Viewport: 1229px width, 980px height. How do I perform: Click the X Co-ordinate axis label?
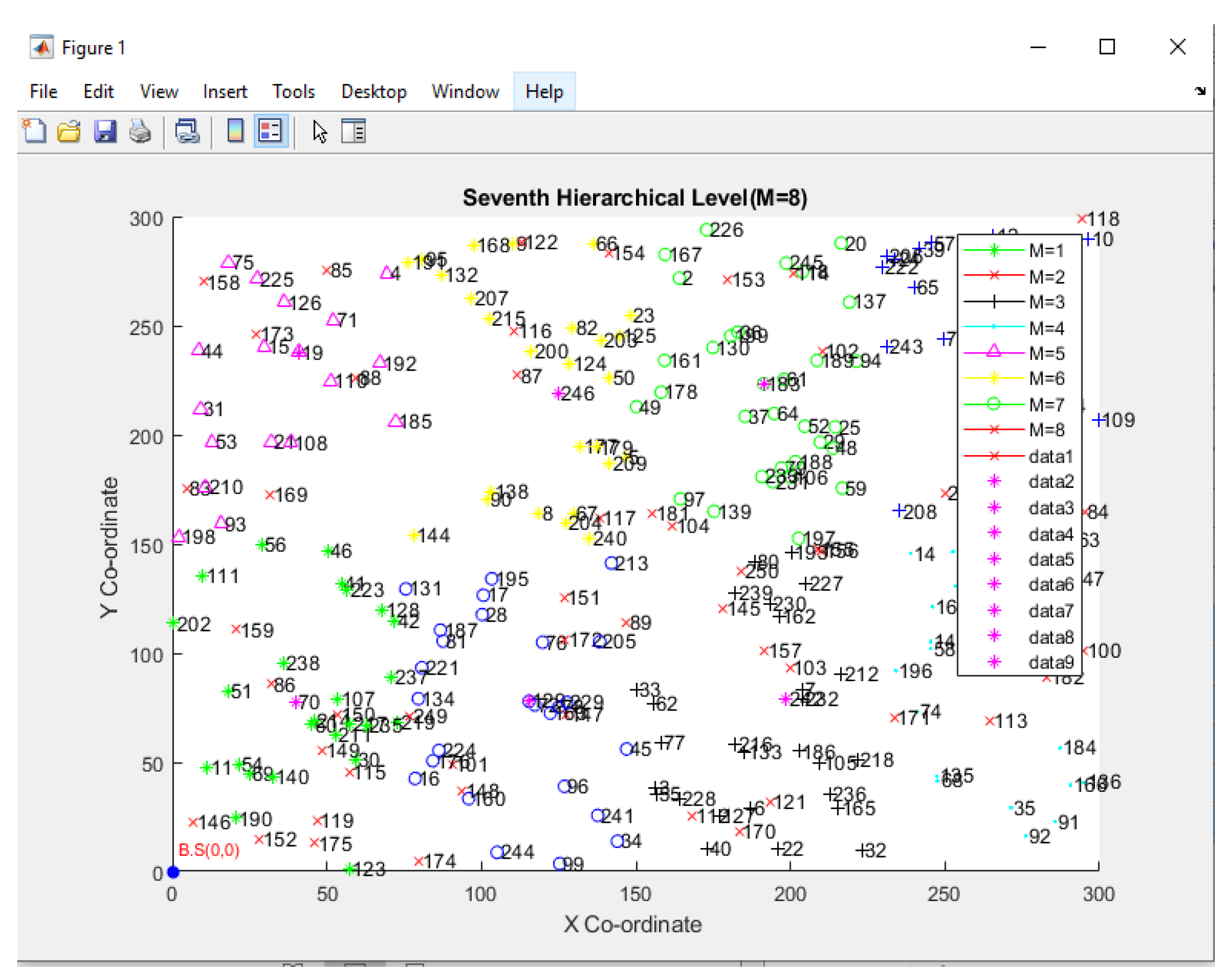tap(632, 924)
